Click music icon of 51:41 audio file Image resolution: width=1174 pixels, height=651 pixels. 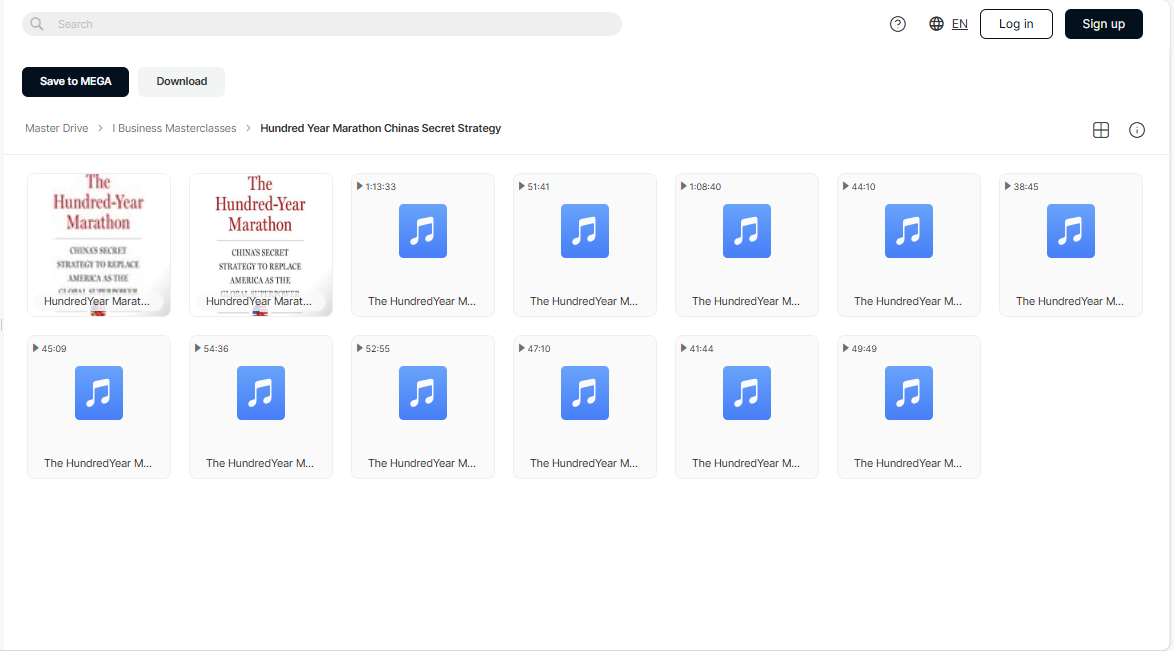(585, 231)
